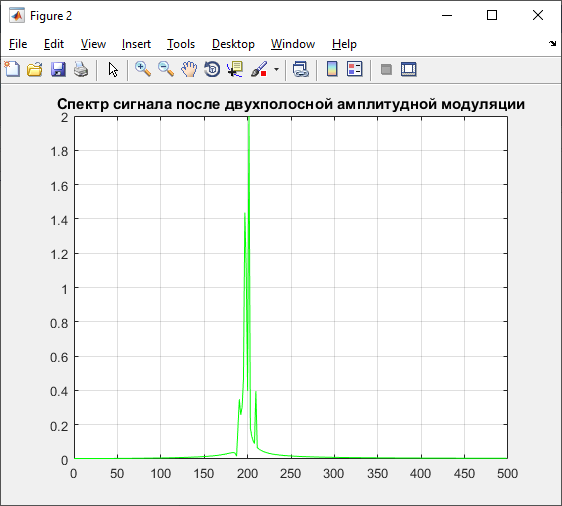Select the Edit Plot arrow tool

tap(113, 70)
